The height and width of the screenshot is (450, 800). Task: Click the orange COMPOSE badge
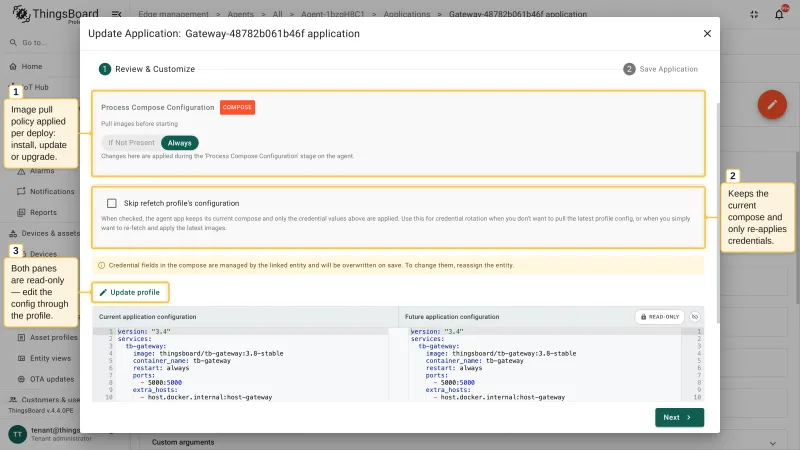click(237, 107)
